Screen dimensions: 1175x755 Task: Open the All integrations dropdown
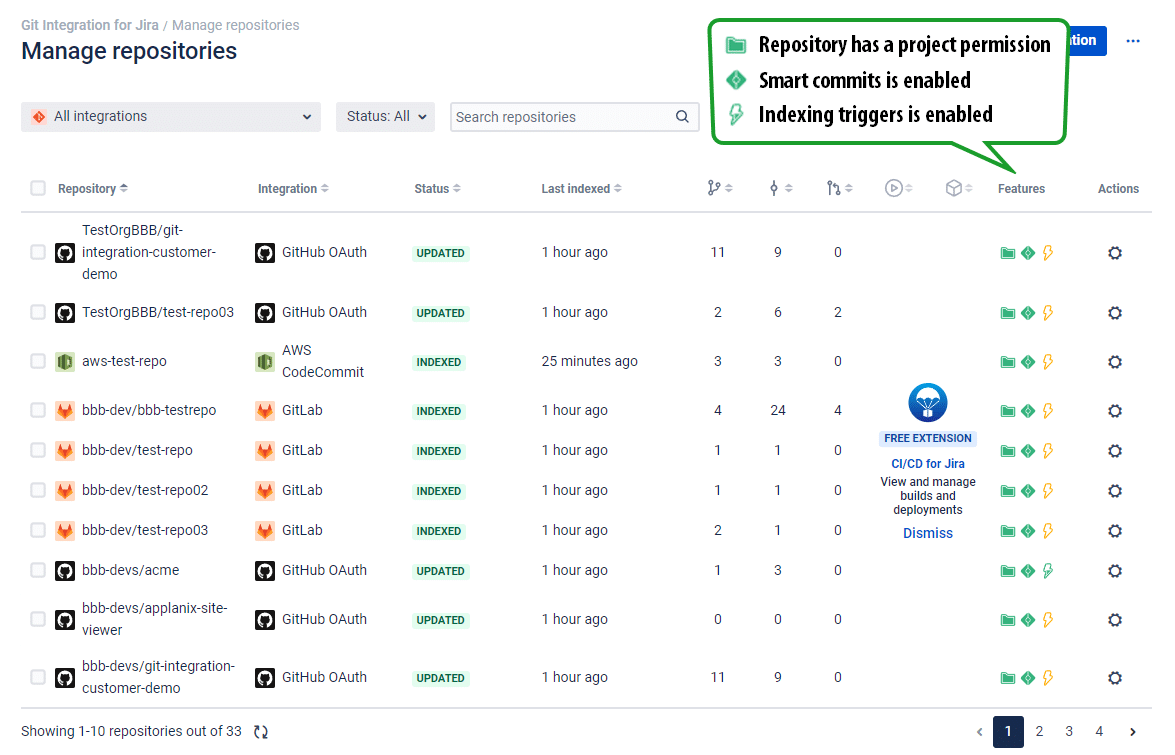(171, 117)
